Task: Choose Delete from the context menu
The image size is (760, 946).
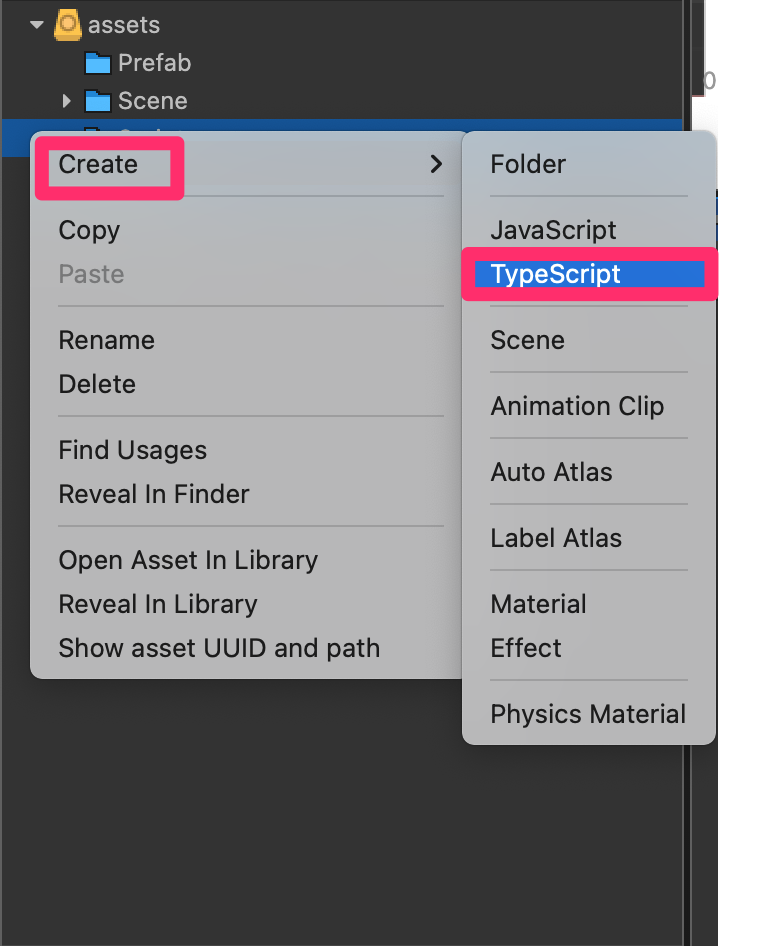Action: (x=97, y=384)
